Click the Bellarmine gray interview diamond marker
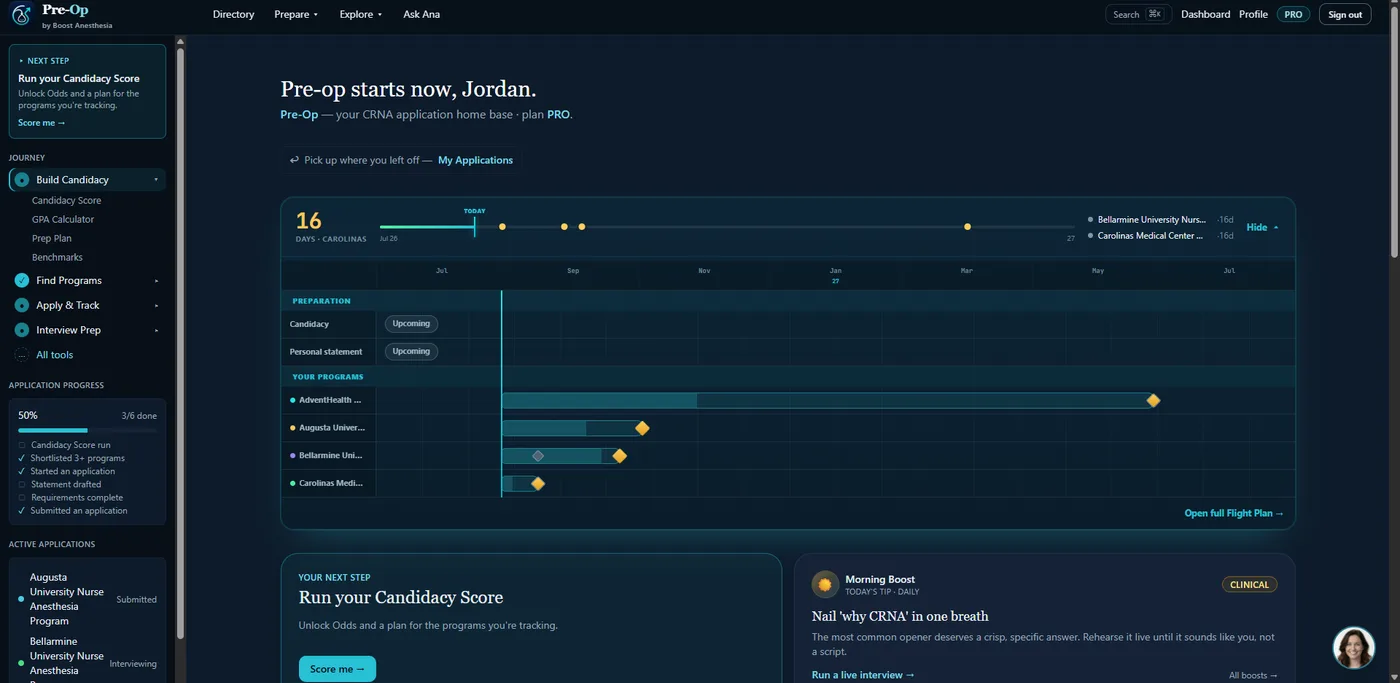The image size is (1400, 683). click(x=538, y=456)
